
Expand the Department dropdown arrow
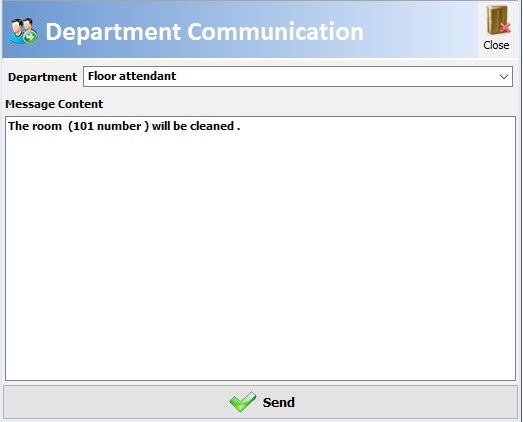pyautogui.click(x=504, y=77)
